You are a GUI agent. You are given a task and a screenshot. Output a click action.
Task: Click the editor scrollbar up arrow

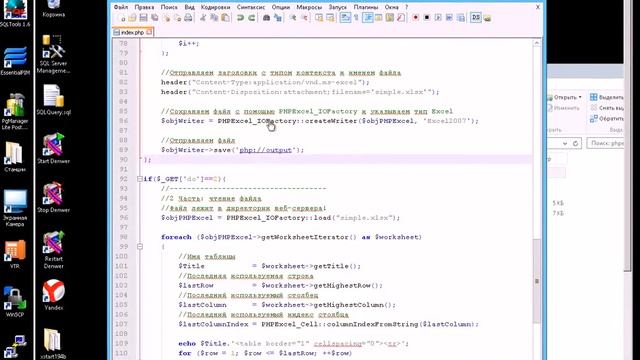(537, 43)
